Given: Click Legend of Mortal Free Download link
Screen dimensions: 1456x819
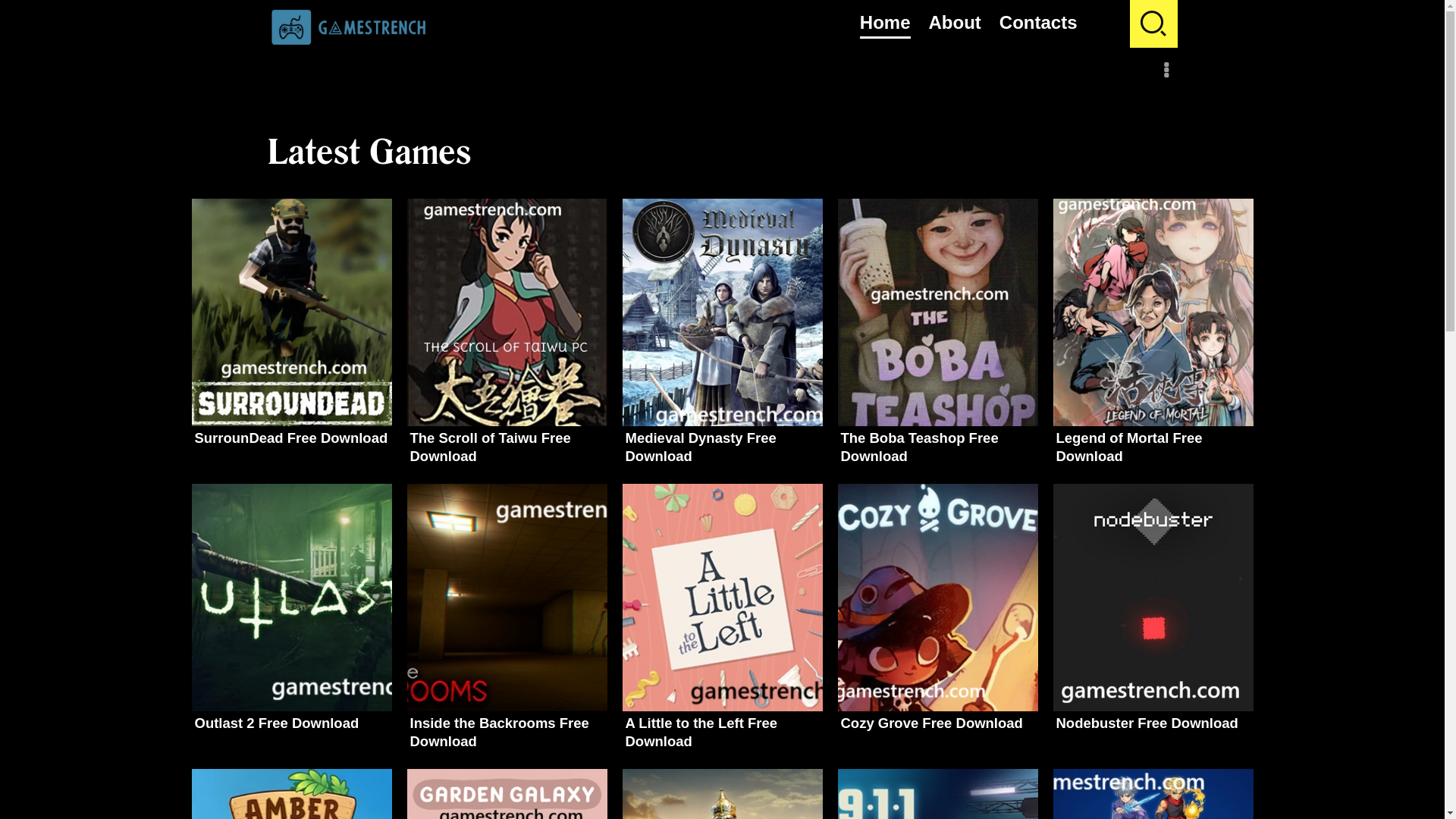Looking at the screenshot, I should [x=1129, y=447].
